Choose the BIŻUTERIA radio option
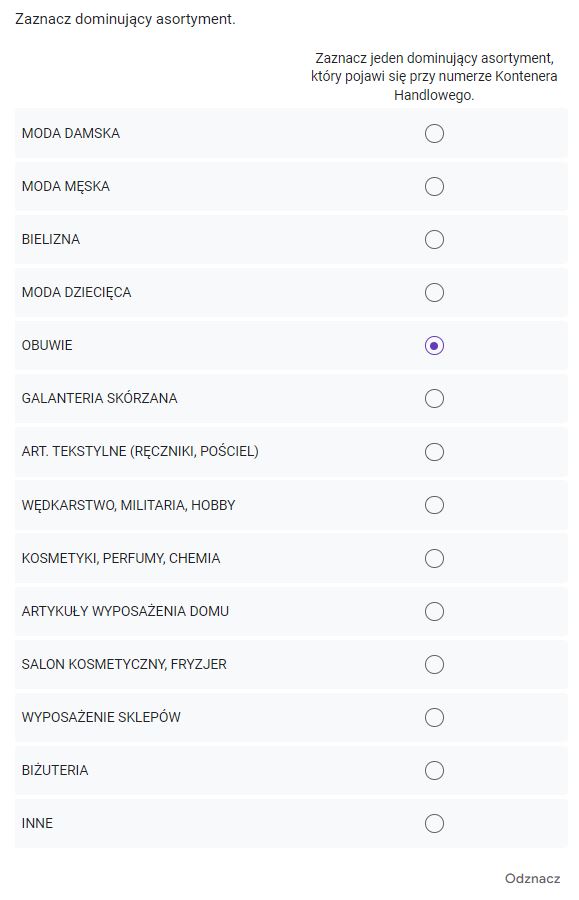Screen dimensions: 579x900 (x=434, y=770)
